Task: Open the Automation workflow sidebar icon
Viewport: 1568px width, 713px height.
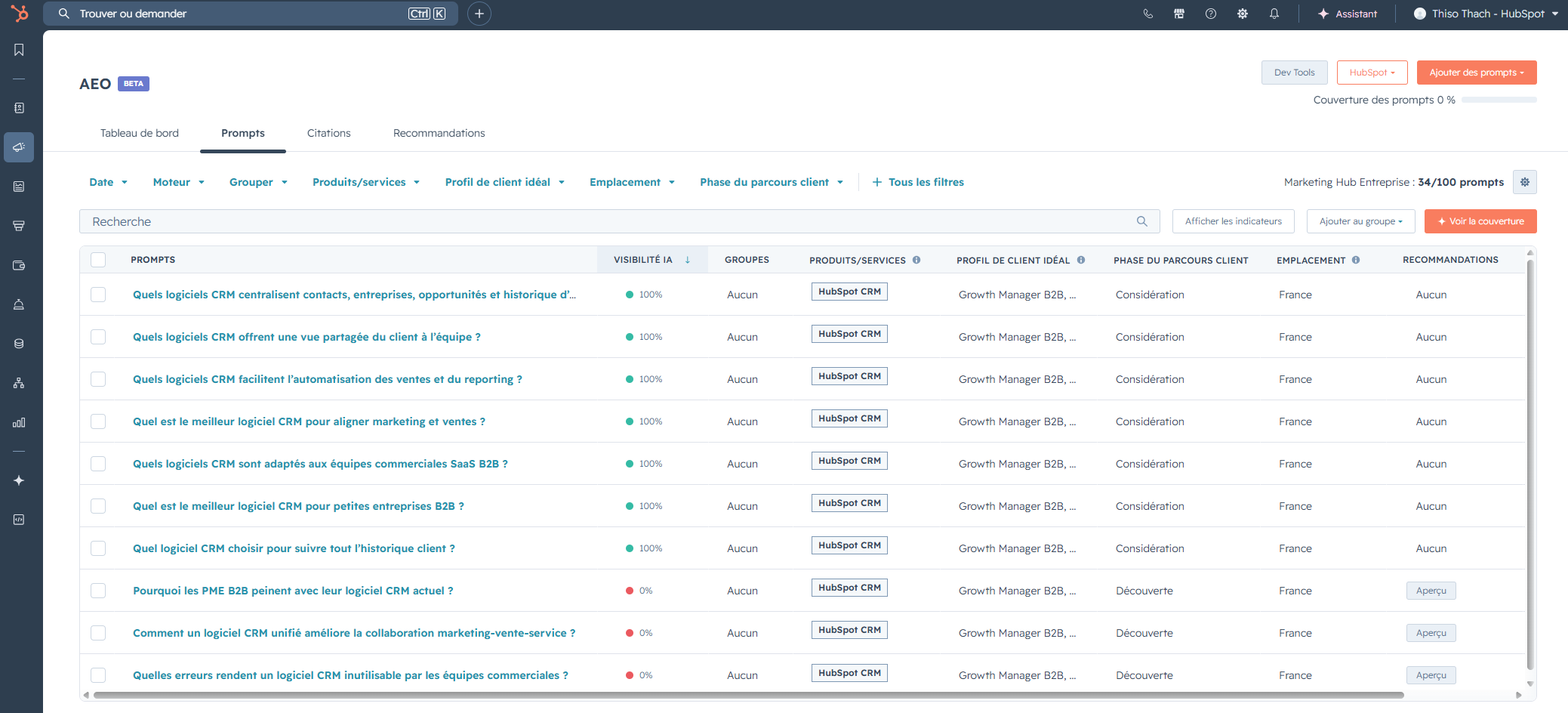Action: coord(19,383)
